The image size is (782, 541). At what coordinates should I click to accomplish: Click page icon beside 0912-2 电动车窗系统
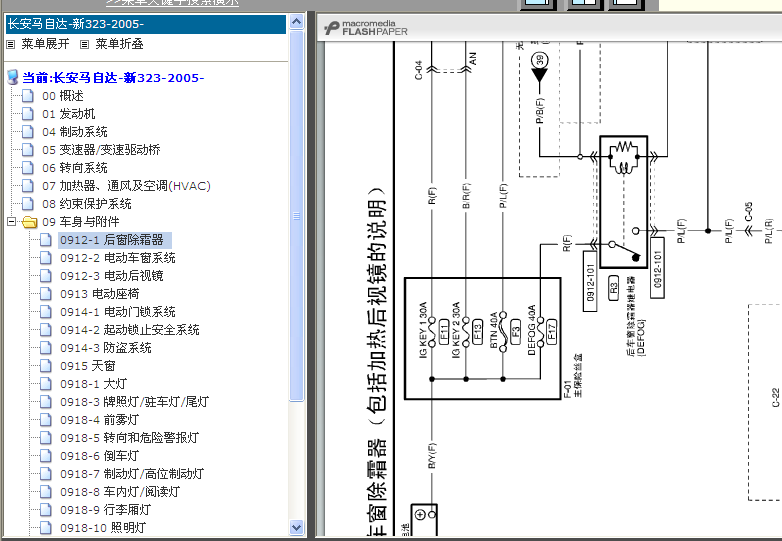pyautogui.click(x=46, y=258)
